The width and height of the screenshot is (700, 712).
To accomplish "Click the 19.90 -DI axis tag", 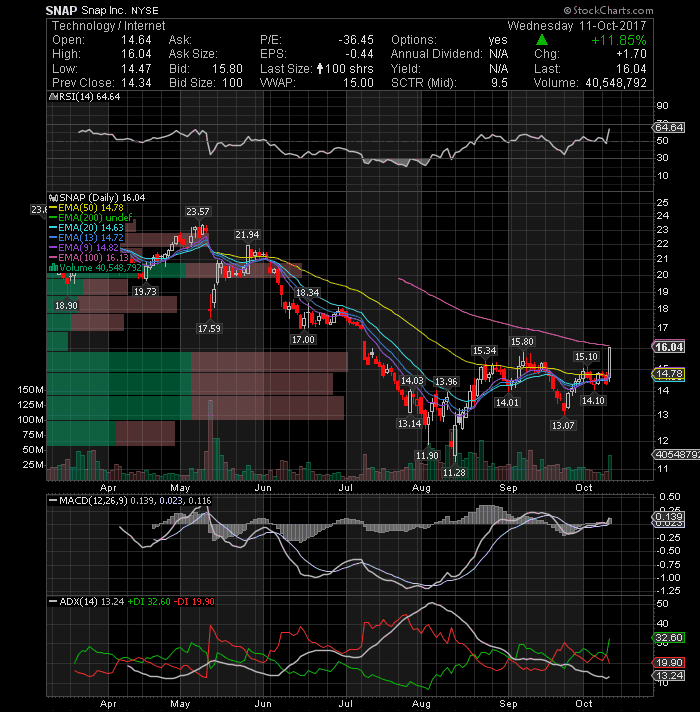I will (668, 663).
